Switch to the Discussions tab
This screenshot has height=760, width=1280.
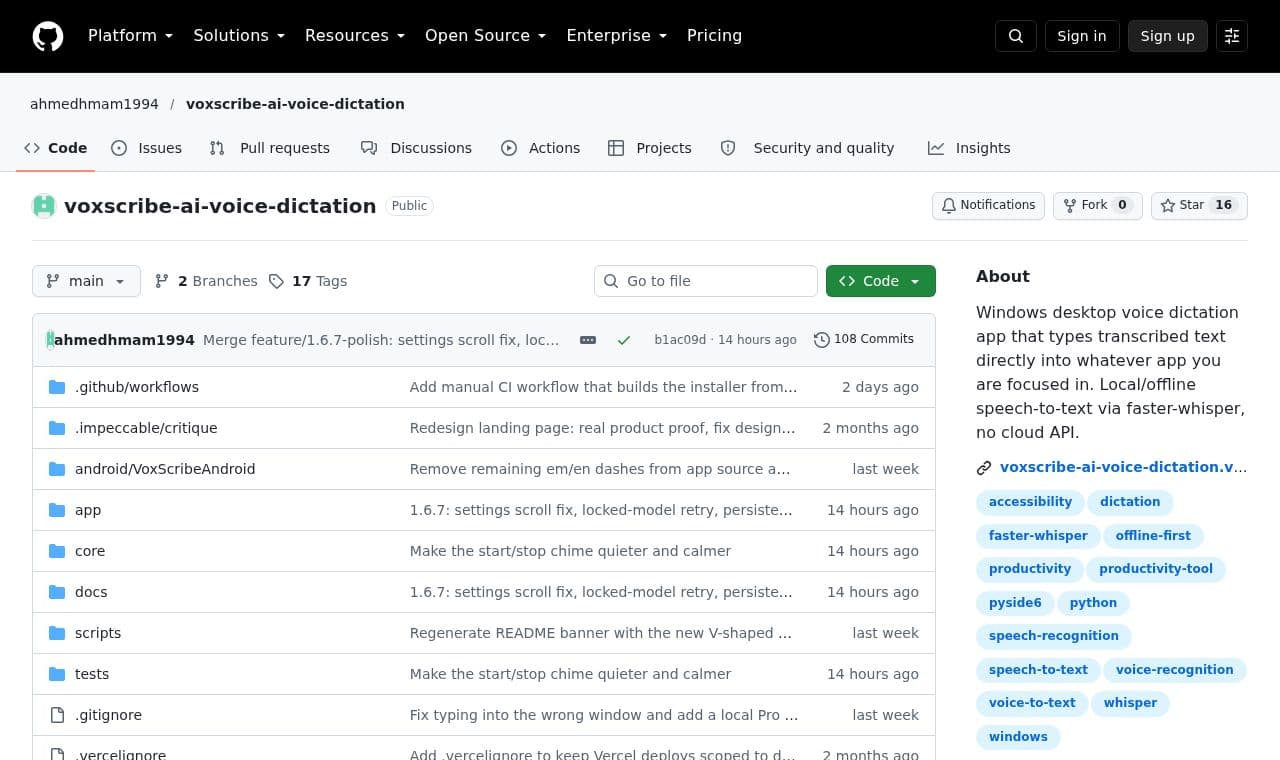tap(416, 148)
